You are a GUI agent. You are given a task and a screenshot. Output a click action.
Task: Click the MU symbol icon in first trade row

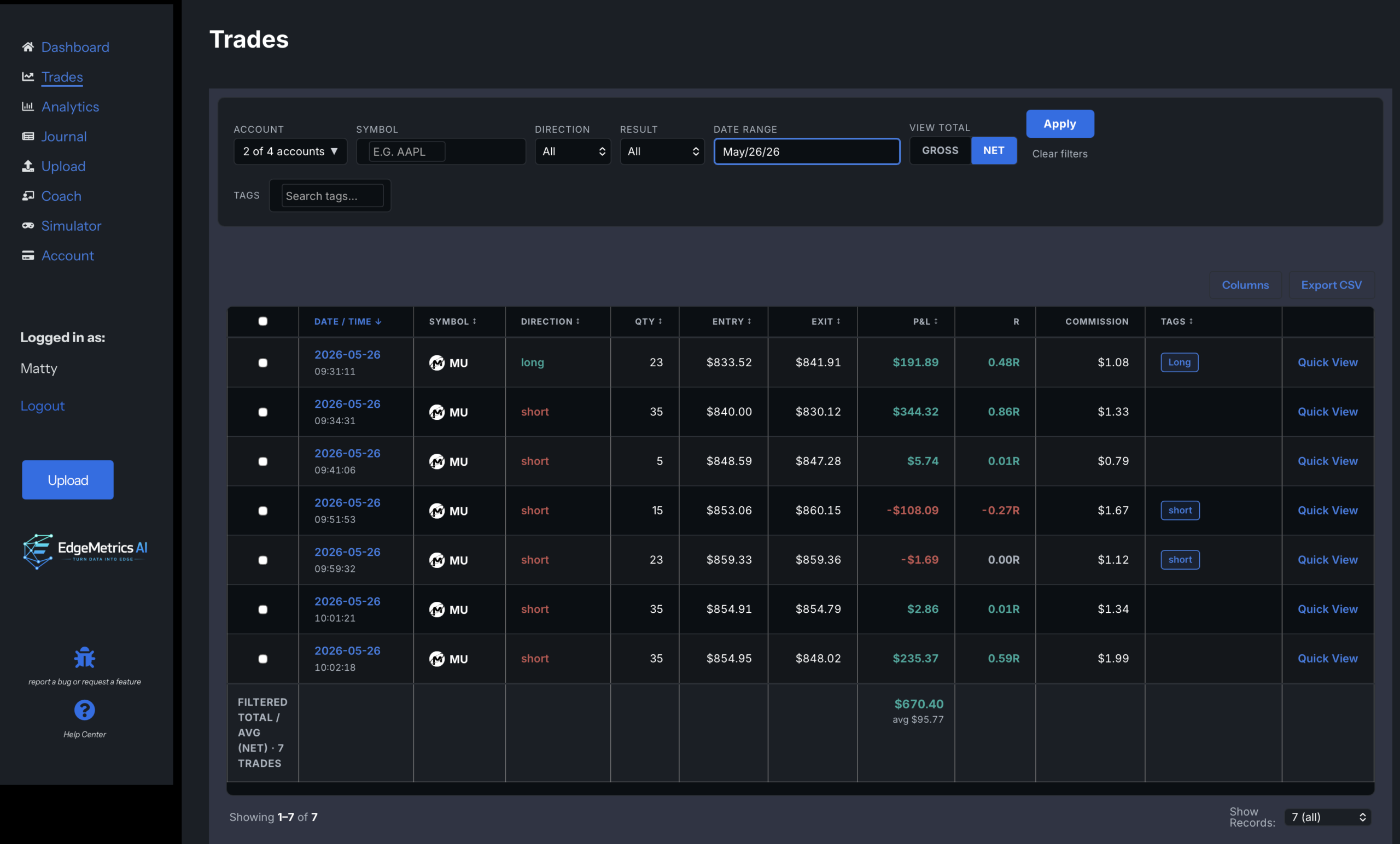click(437, 362)
